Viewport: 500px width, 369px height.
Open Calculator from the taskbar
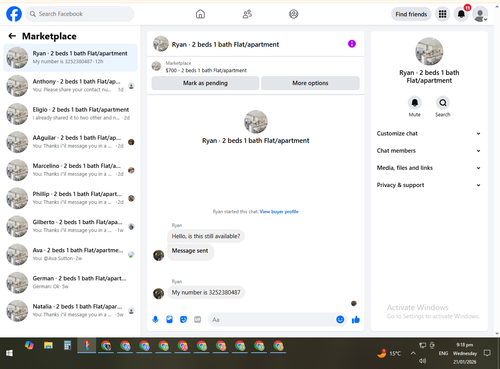coord(67,346)
